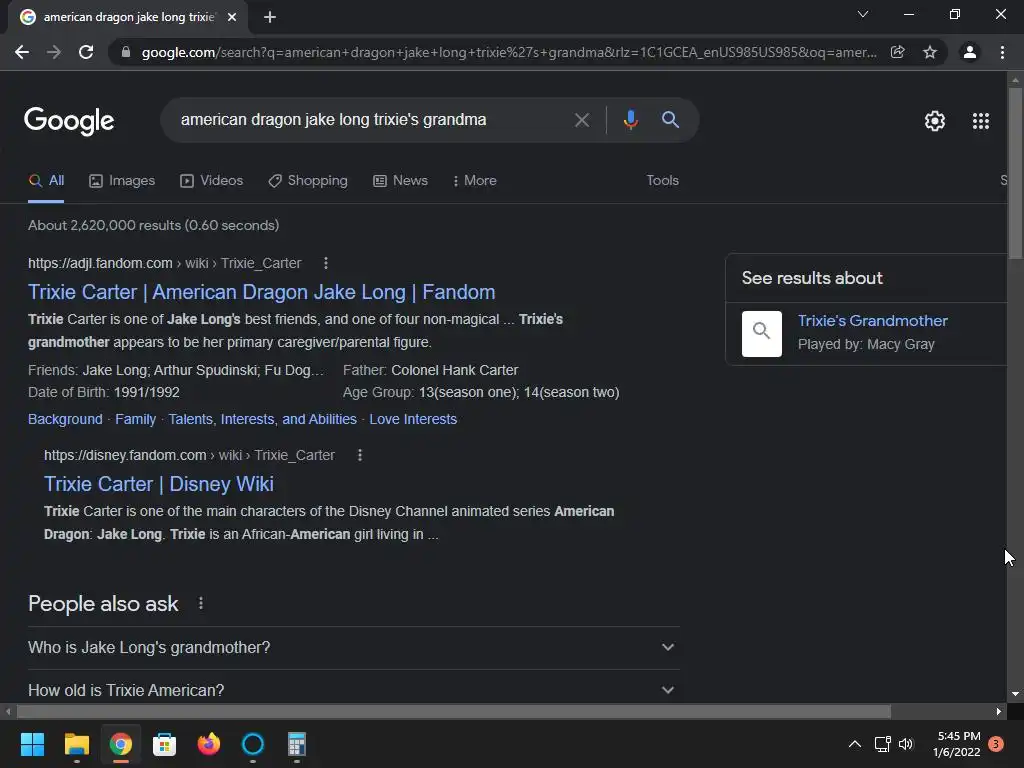
Task: Open site info via the lock icon
Action: 126,52
